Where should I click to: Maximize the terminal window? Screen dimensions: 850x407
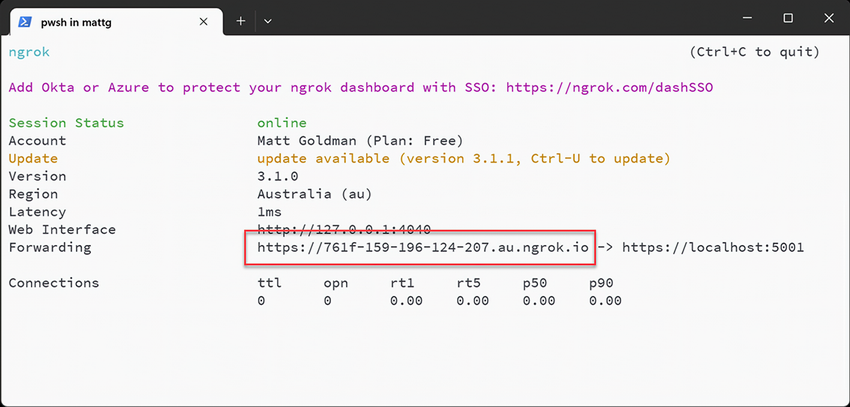788,18
